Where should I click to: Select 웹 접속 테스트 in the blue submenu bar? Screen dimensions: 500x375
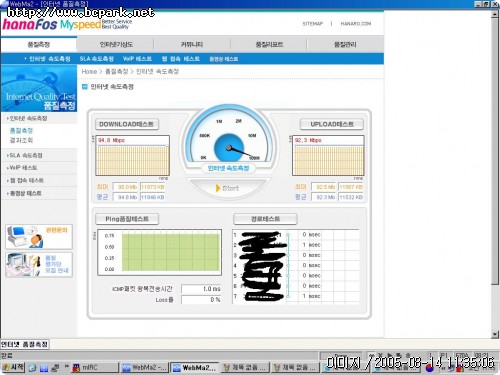(181, 59)
